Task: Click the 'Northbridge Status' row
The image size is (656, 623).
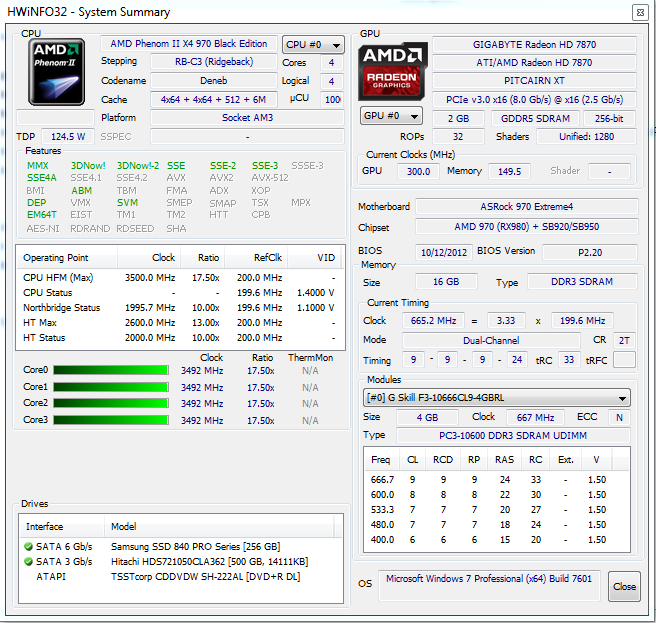Action: 180,308
